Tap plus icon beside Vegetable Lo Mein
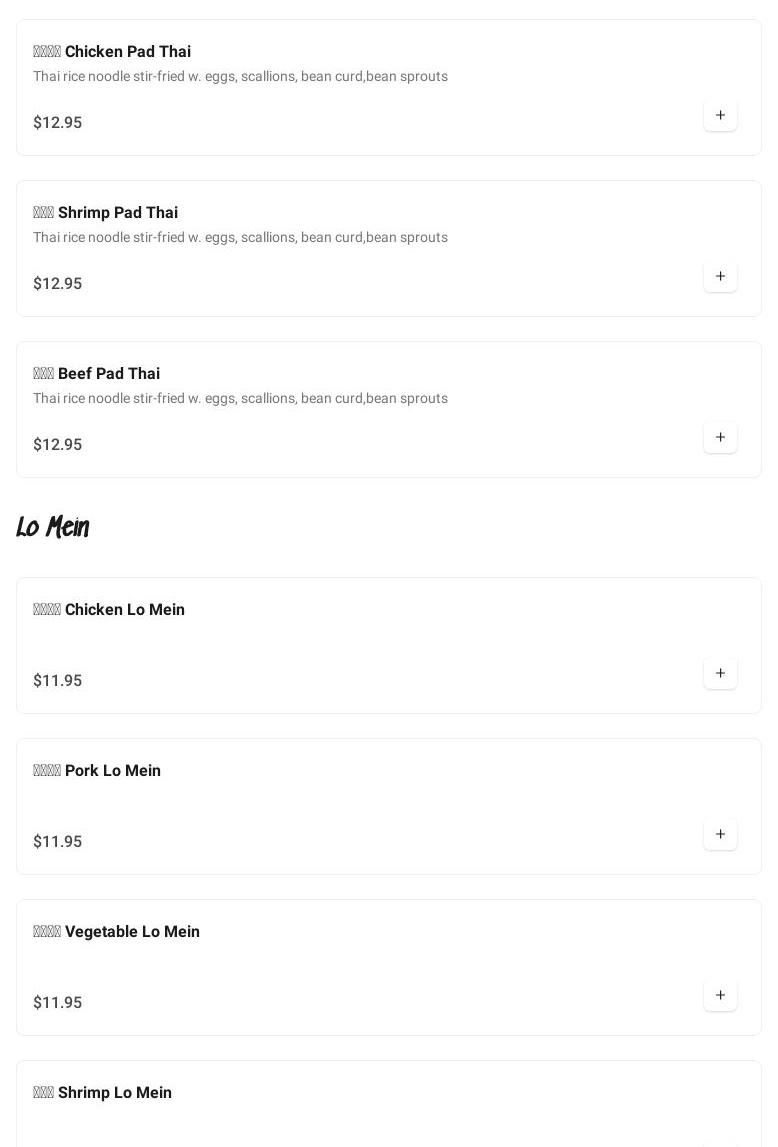 pyautogui.click(x=720, y=995)
